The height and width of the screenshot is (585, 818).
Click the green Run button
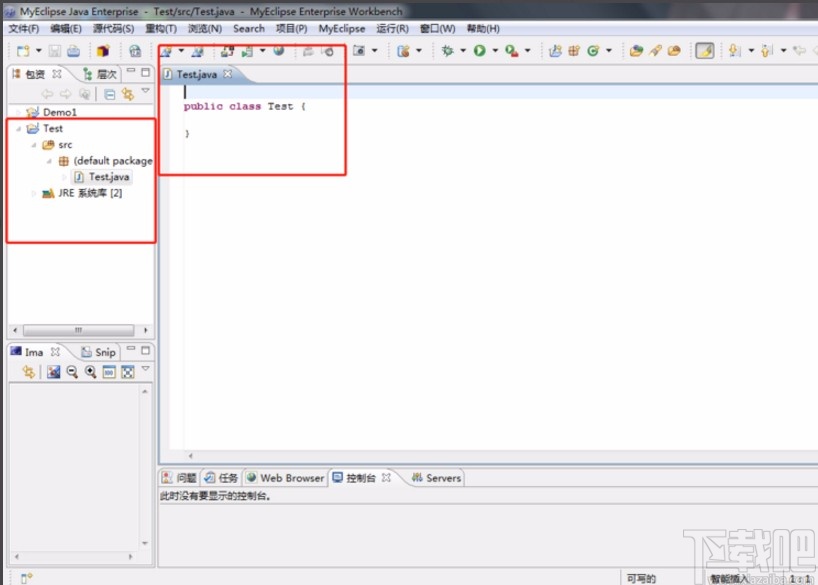(479, 51)
